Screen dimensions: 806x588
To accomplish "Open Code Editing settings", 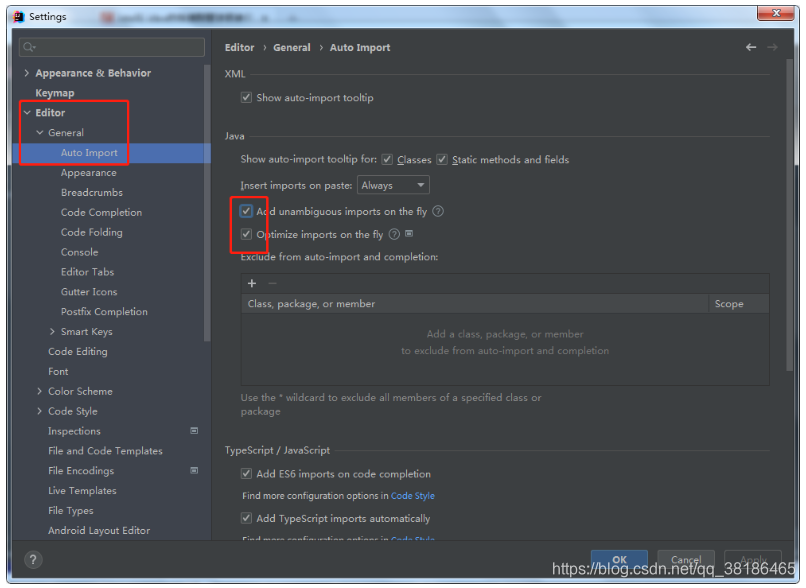I will tap(78, 352).
